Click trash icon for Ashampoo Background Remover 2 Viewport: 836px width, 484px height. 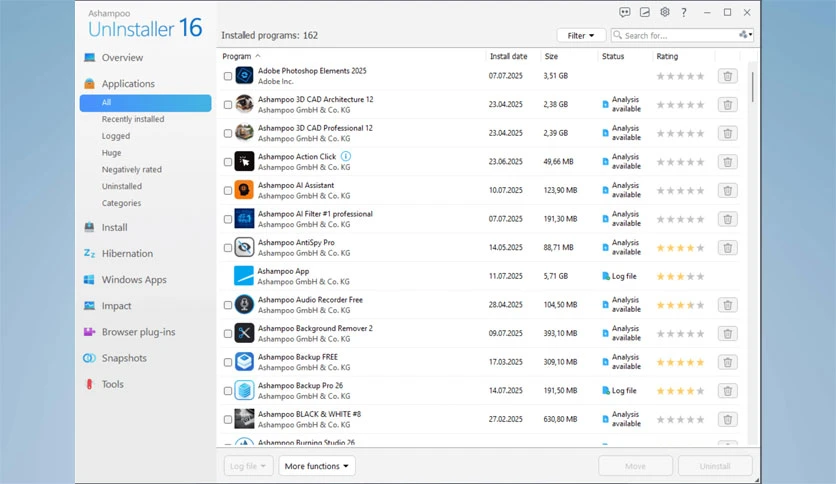[x=727, y=334]
